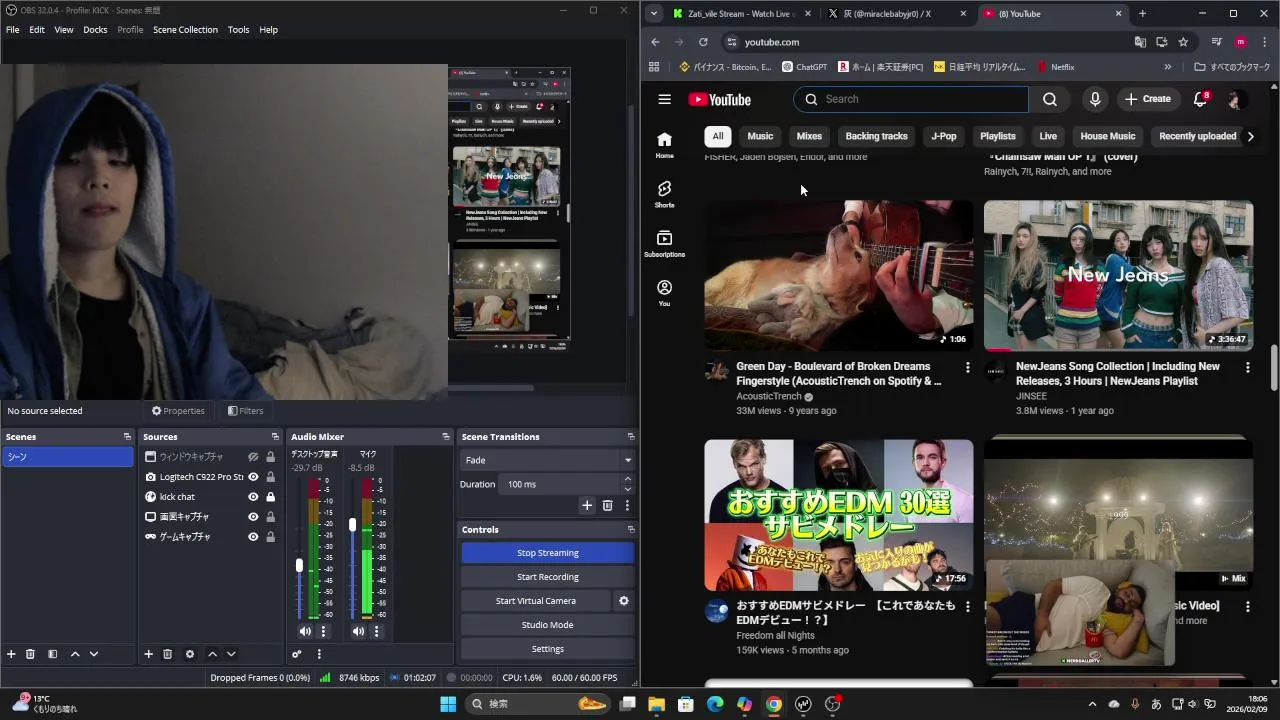Image resolution: width=1280 pixels, height=720 pixels.
Task: Open source properties gear in Sources toolbar
Action: click(x=189, y=654)
